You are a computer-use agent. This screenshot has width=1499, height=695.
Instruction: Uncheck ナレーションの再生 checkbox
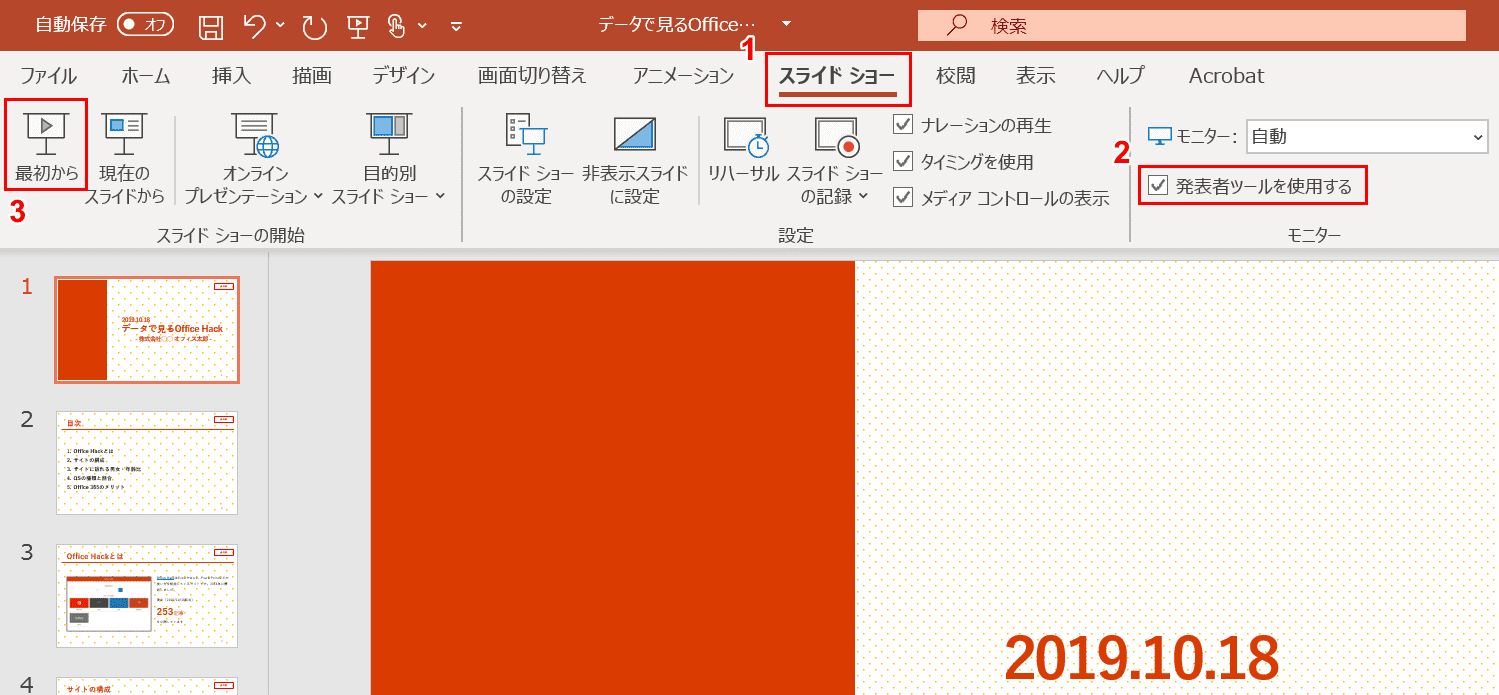[x=904, y=125]
